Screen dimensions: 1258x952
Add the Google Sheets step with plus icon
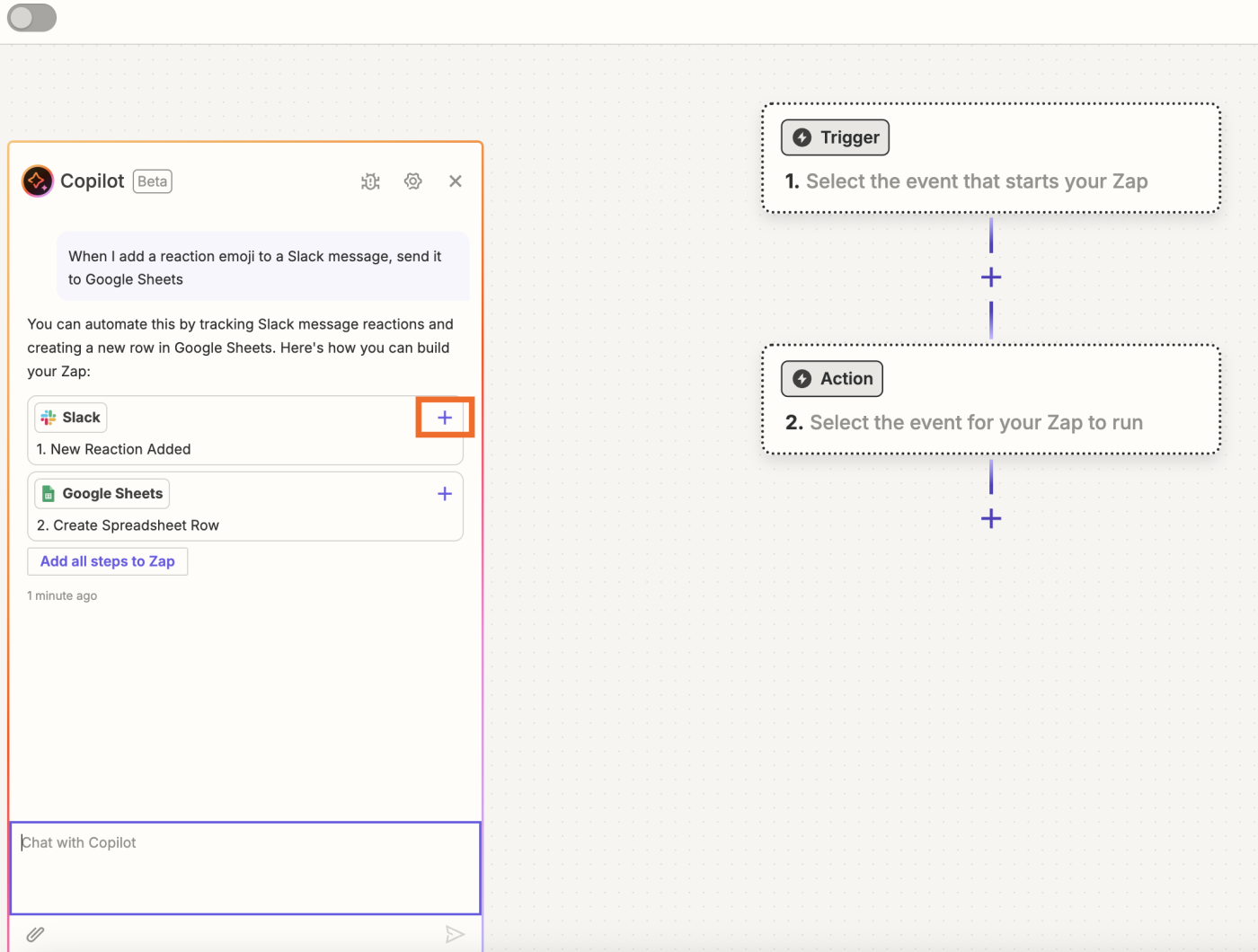pos(445,494)
